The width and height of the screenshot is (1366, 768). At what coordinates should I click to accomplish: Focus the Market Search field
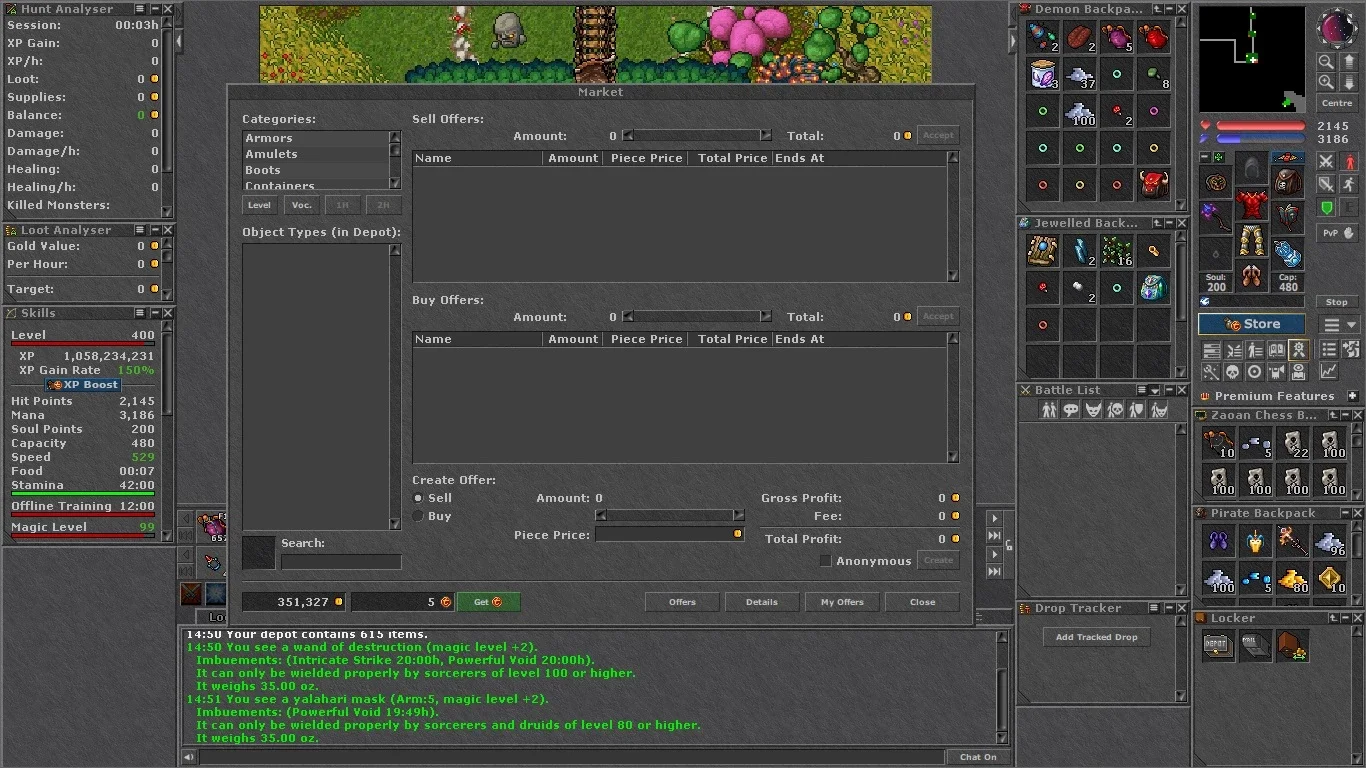pyautogui.click(x=341, y=562)
